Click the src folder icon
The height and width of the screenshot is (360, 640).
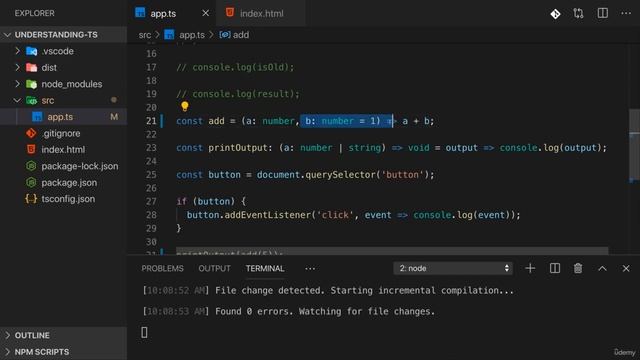(31, 100)
